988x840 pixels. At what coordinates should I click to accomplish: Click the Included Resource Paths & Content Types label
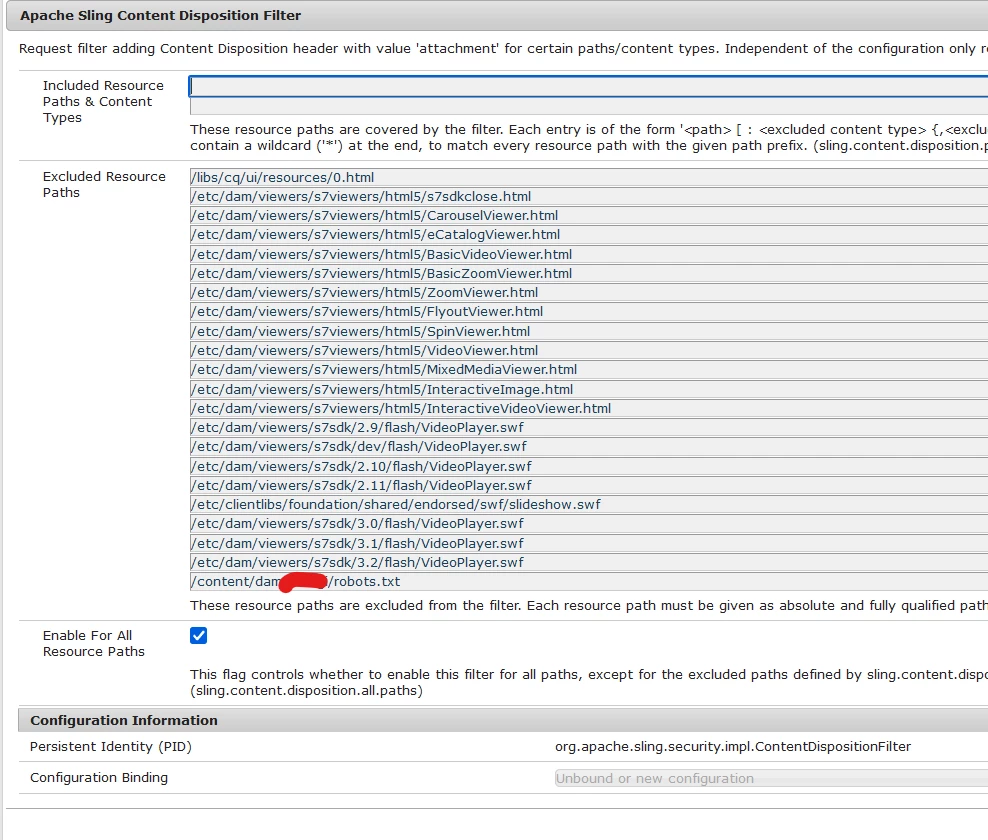(103, 101)
